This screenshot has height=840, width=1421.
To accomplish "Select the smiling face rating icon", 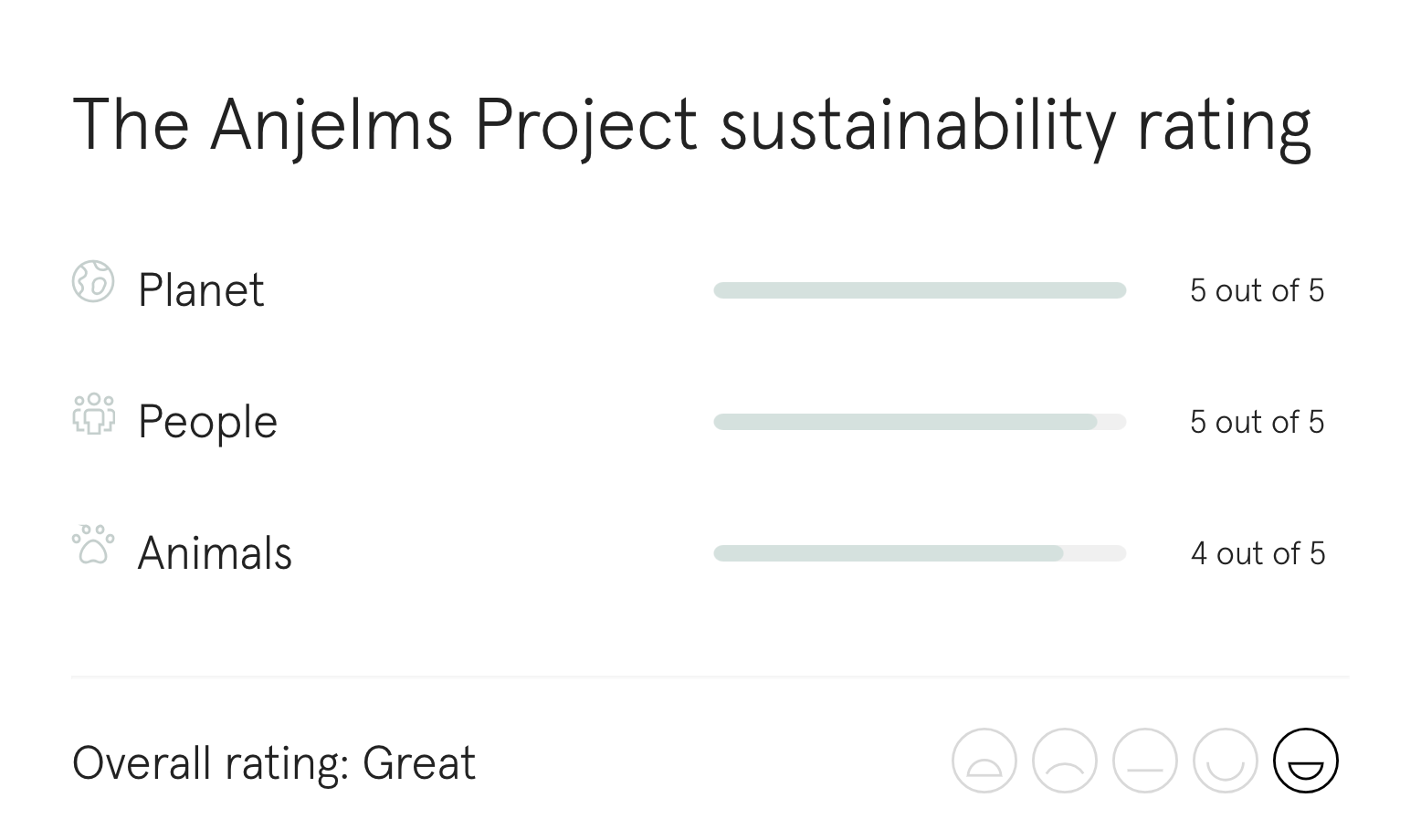I will pyautogui.click(x=1225, y=760).
